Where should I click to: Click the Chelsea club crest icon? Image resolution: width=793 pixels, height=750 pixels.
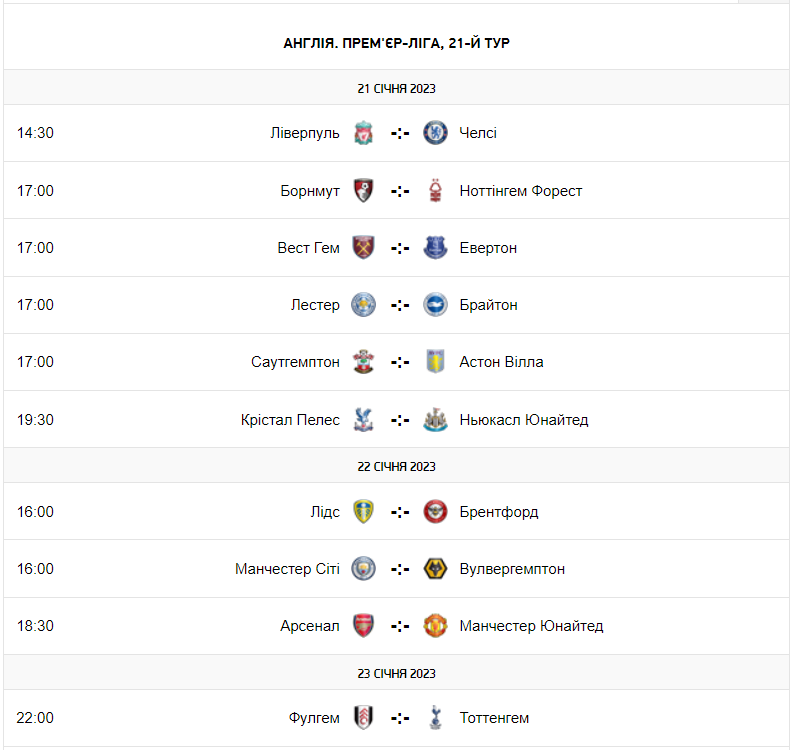(x=435, y=133)
